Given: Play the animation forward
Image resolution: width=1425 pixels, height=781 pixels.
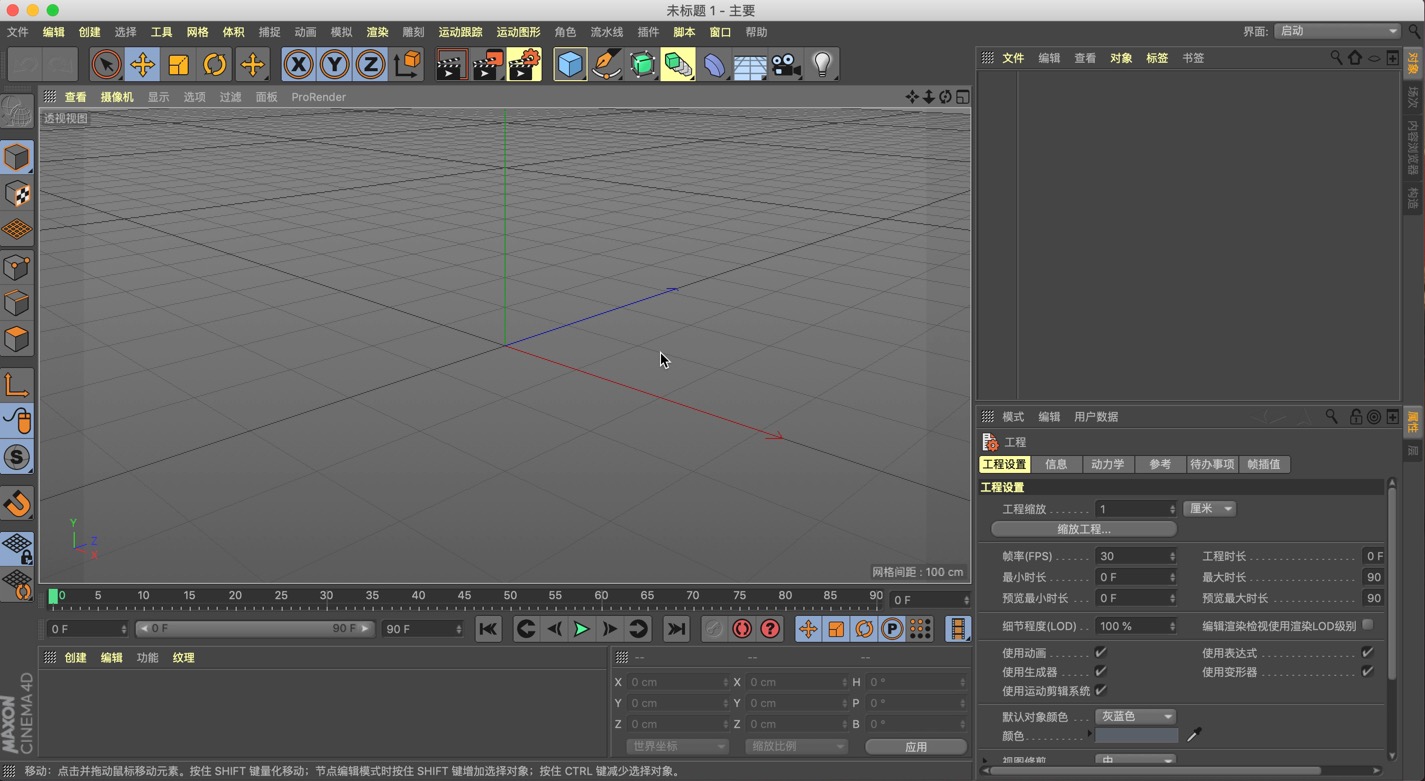Looking at the screenshot, I should tap(581, 629).
